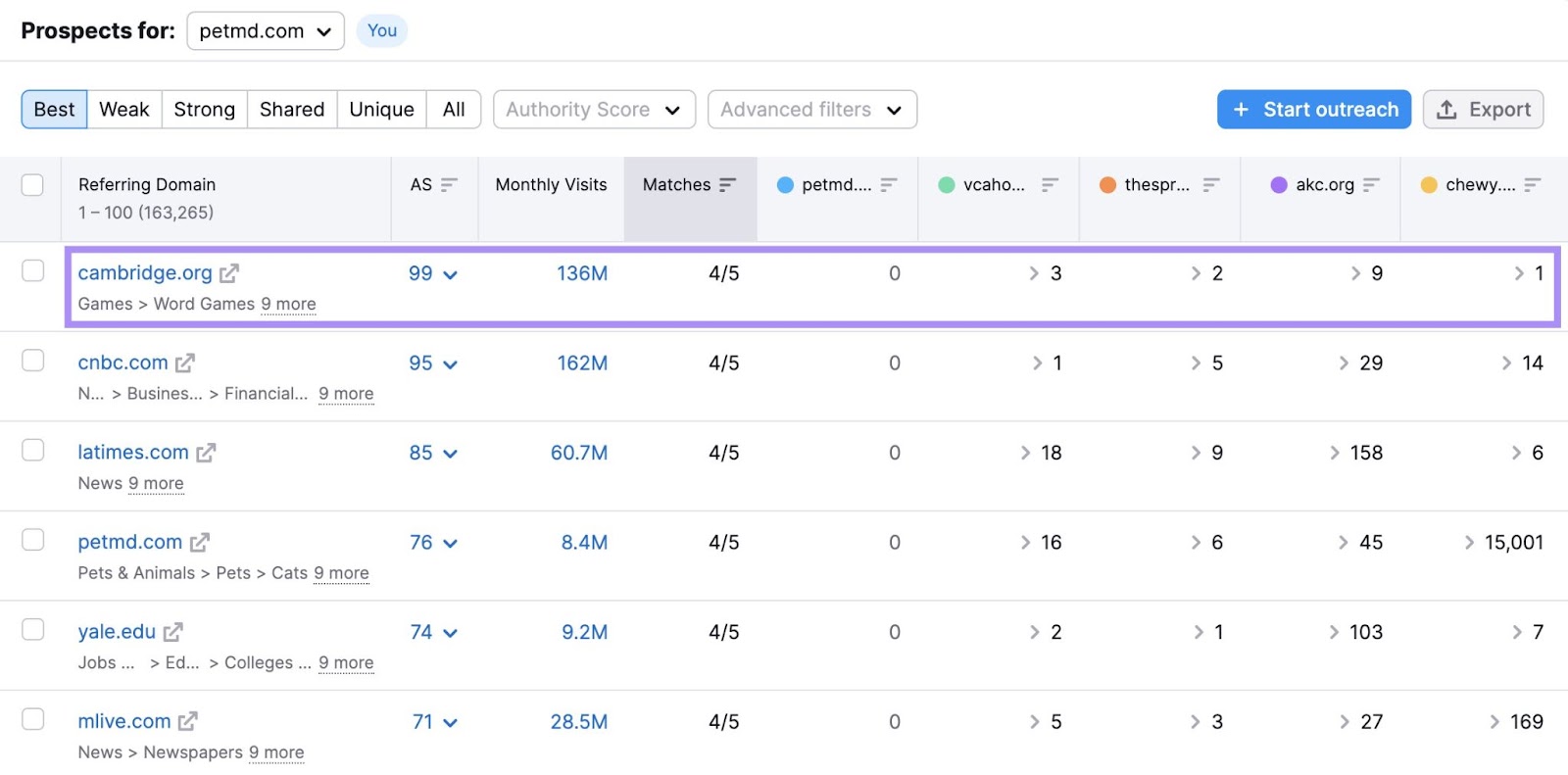Tick the mlive.com row checkbox
This screenshot has height=775, width=1568.
(x=32, y=719)
